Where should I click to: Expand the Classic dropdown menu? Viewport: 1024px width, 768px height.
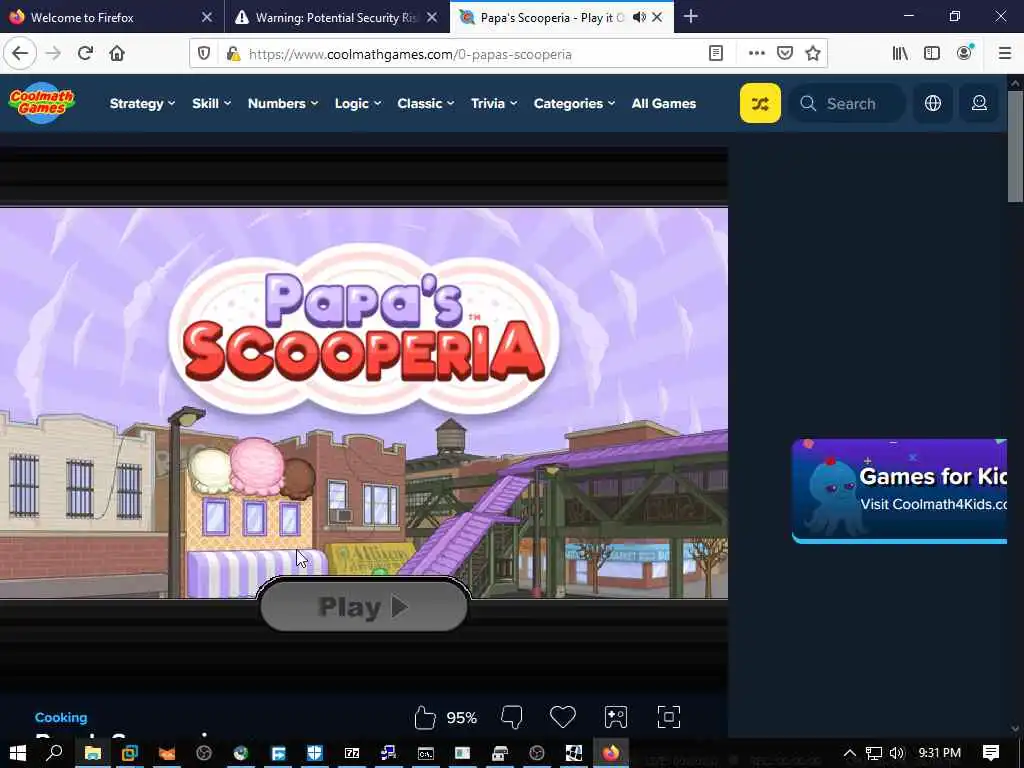tap(426, 103)
